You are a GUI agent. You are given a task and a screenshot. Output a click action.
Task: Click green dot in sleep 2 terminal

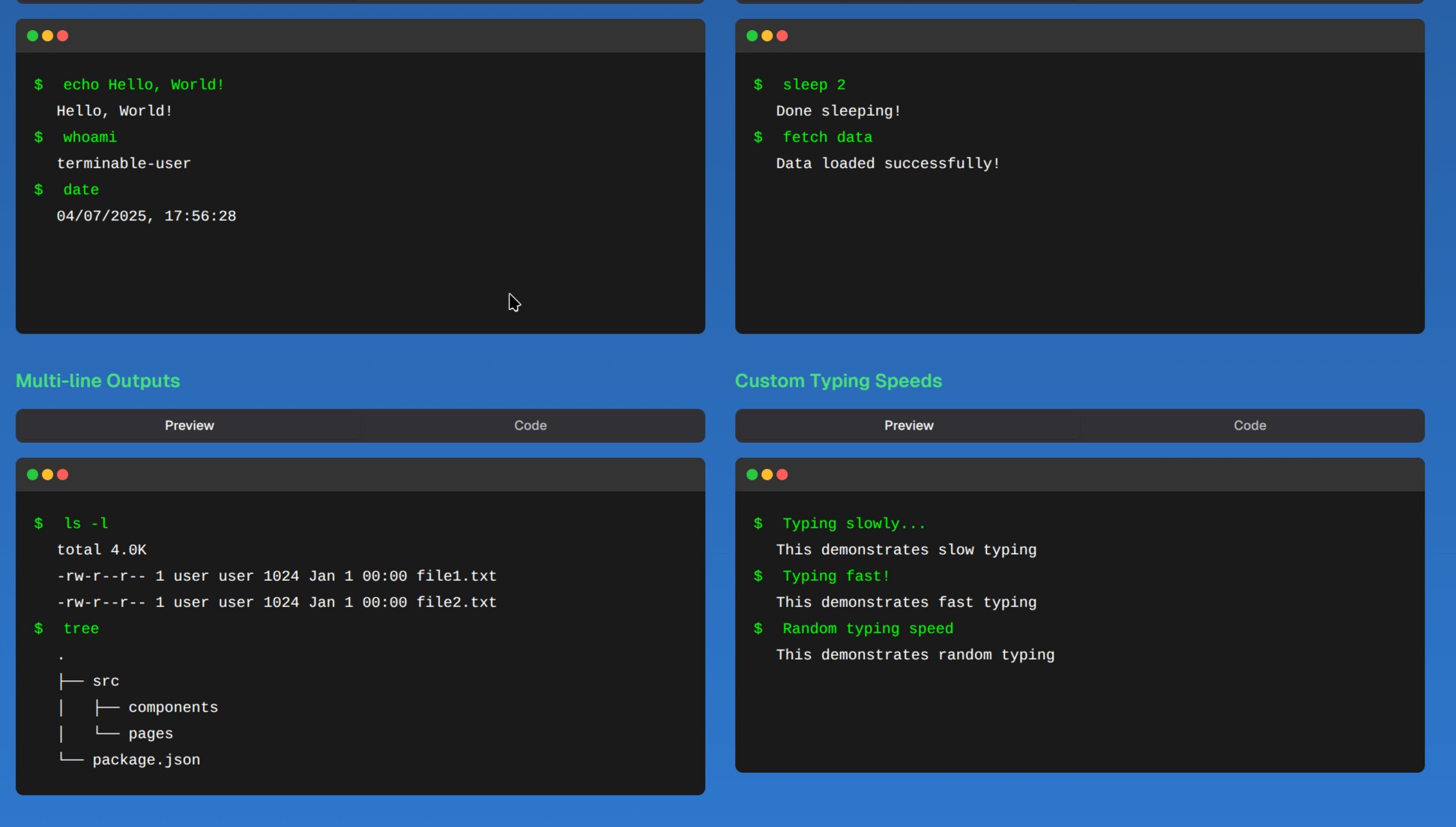[x=752, y=35]
